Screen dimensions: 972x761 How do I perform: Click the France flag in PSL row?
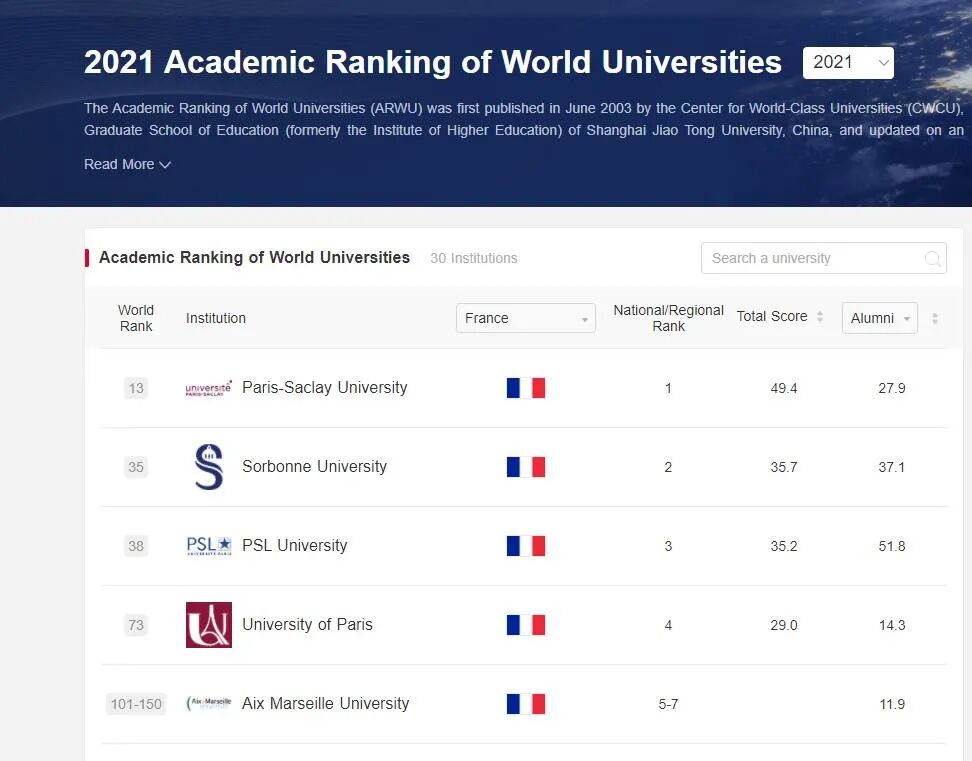pos(526,546)
